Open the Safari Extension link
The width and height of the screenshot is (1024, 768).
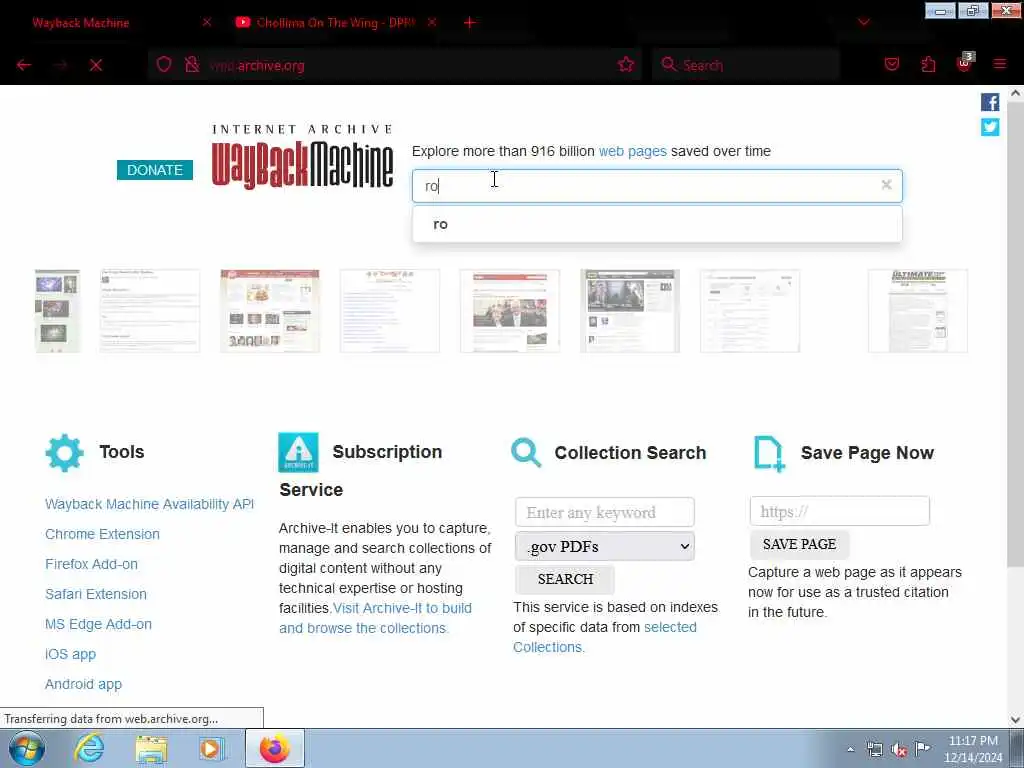96,594
